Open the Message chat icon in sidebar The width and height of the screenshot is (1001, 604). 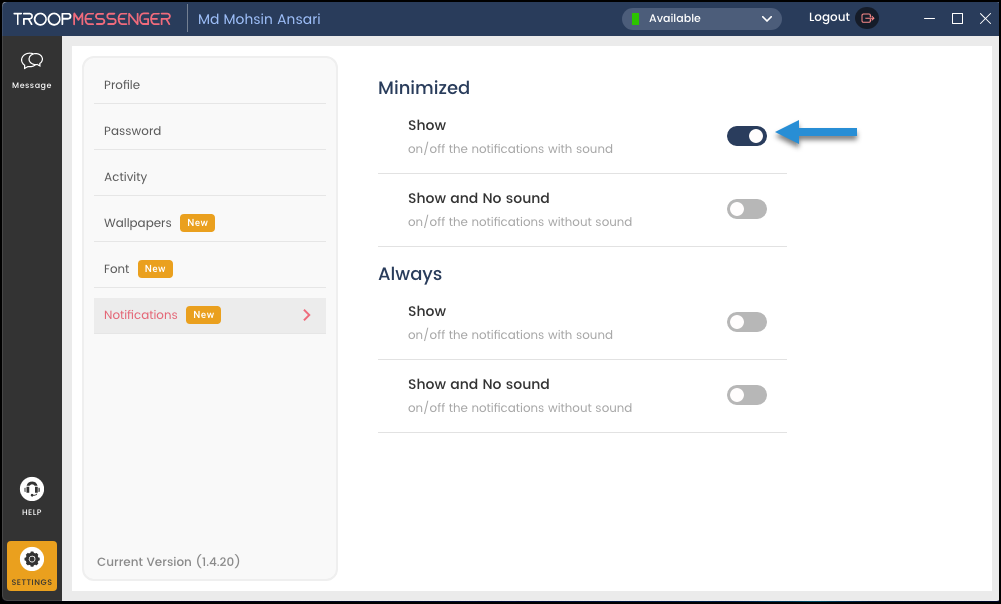click(31, 62)
